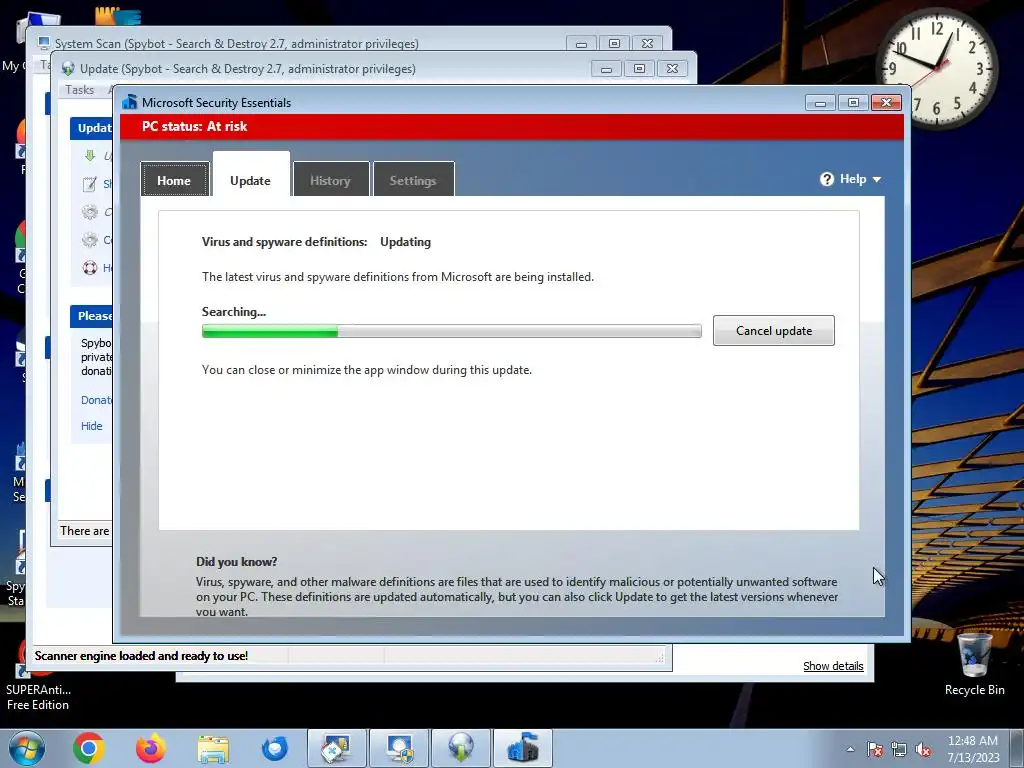Open the Help question mark icon
Viewport: 1024px width, 768px height.
(x=827, y=179)
